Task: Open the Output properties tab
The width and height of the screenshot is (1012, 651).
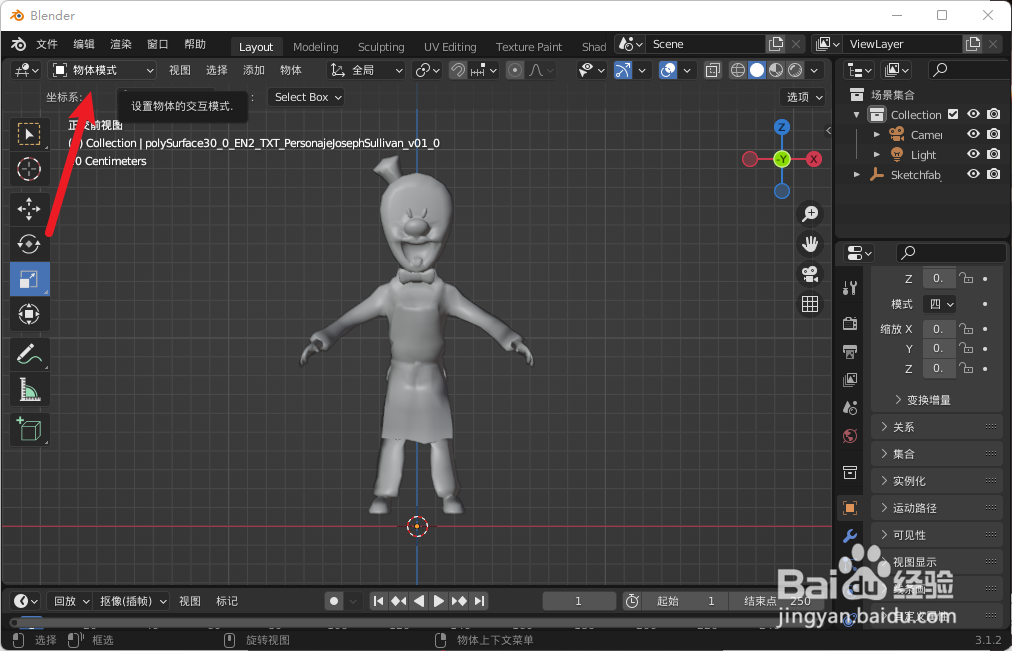Action: click(x=850, y=352)
